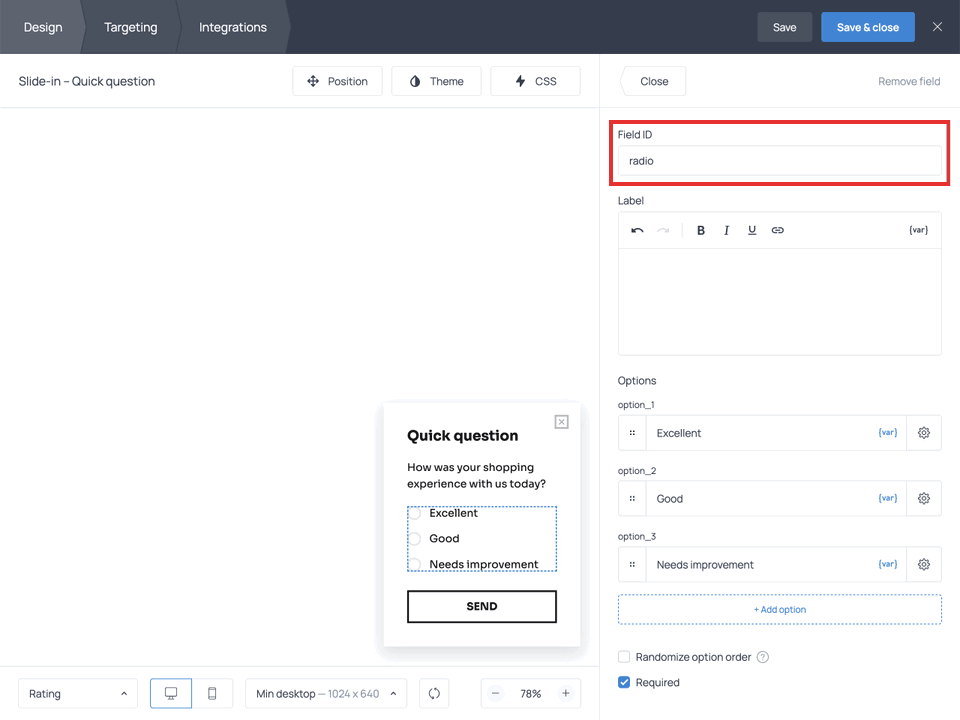The width and height of the screenshot is (960, 720).
Task: Apply italic formatting to the label text
Action: (x=726, y=229)
